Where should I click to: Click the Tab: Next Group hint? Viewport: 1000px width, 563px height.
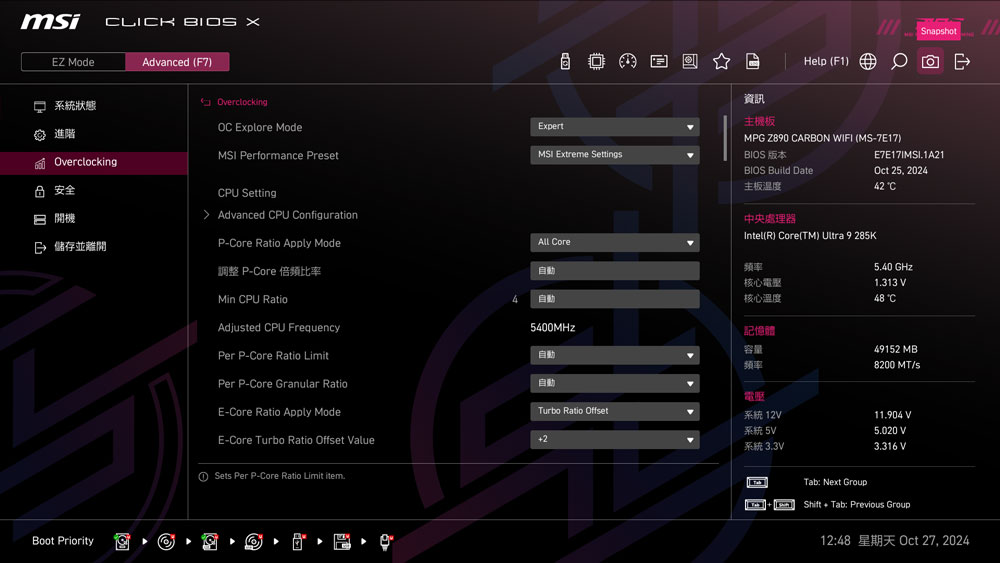835,482
